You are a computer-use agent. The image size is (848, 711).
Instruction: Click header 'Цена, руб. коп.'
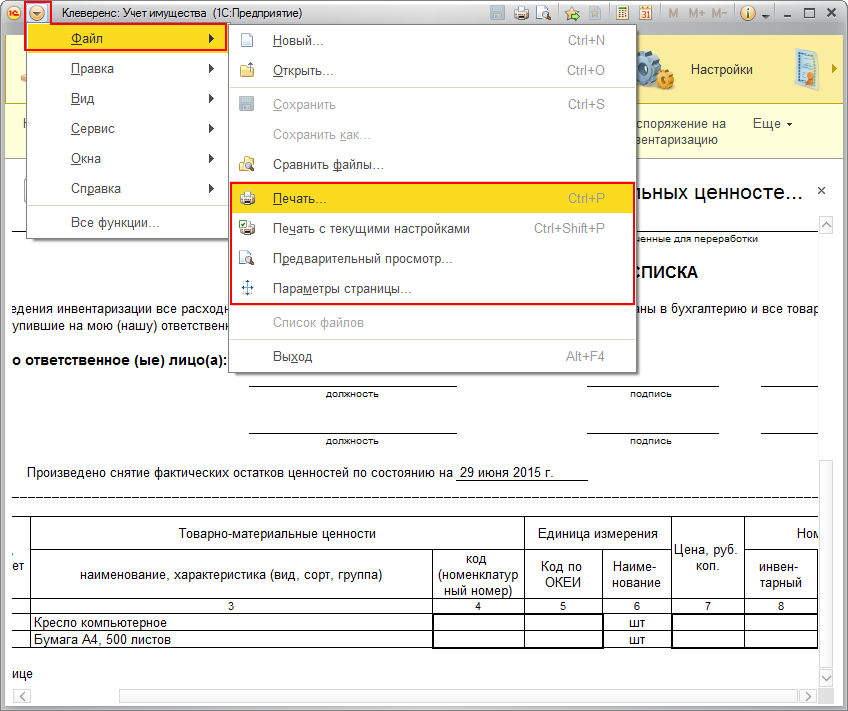tap(707, 557)
